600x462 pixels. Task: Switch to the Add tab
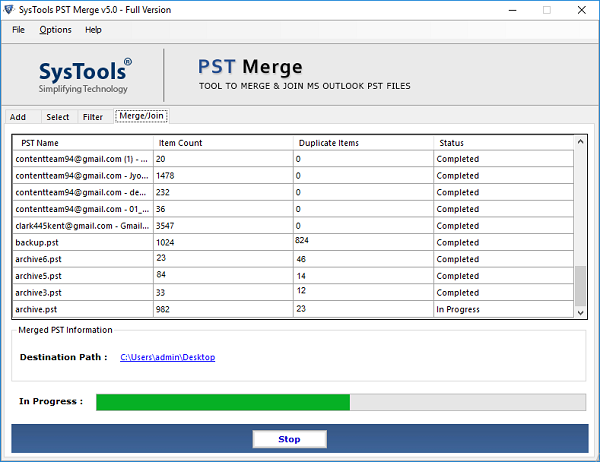coord(18,117)
